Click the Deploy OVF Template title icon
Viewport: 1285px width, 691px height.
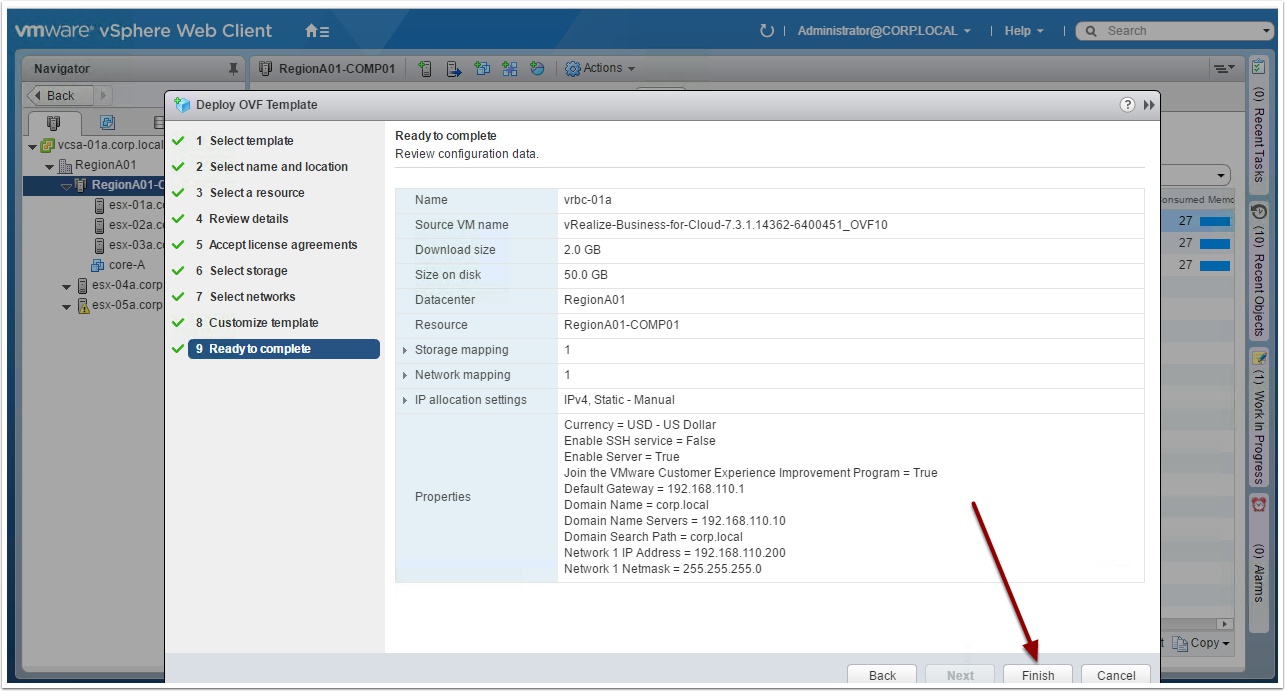coord(182,105)
